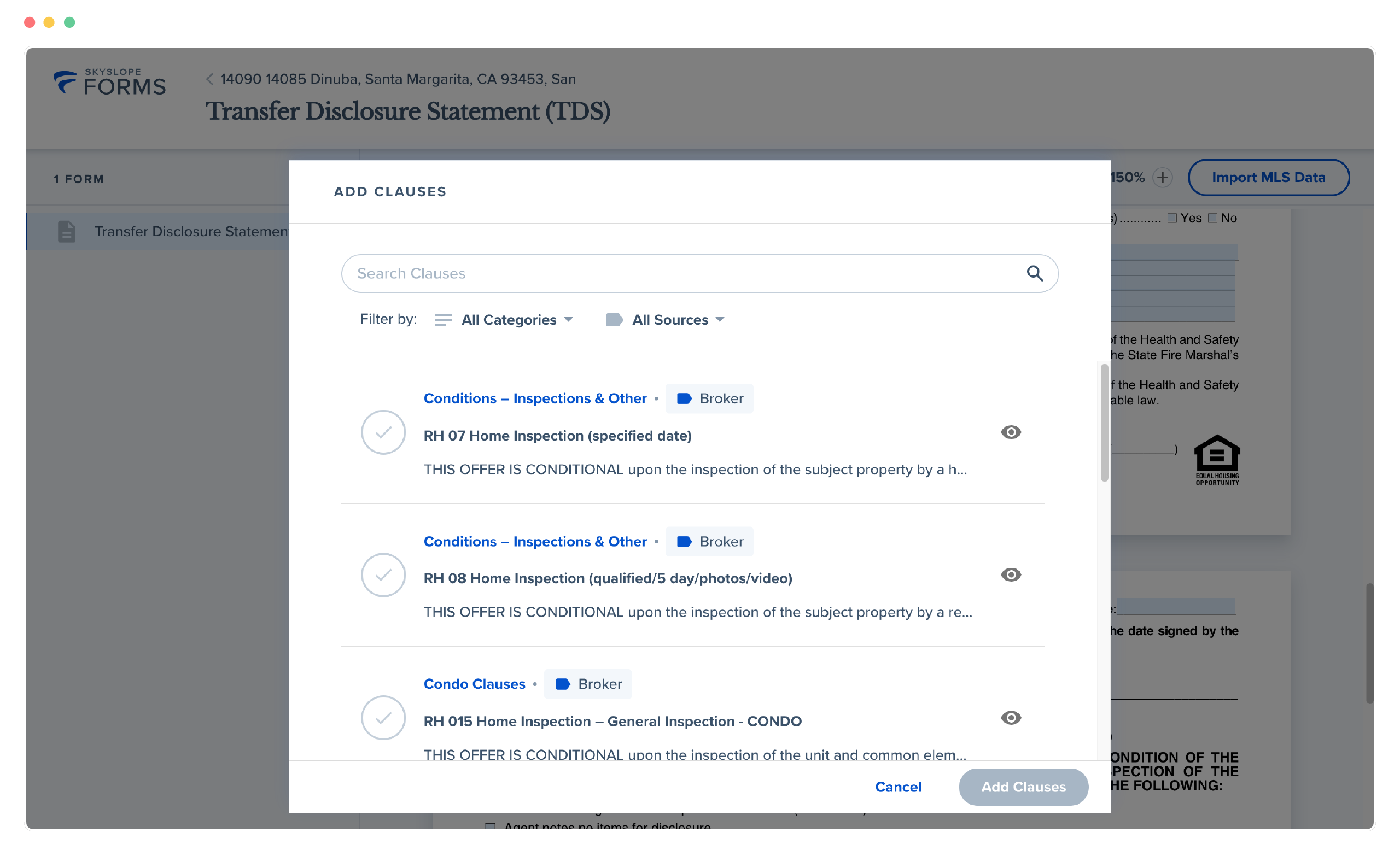
Task: Click into the Search Clauses field
Action: (682, 274)
